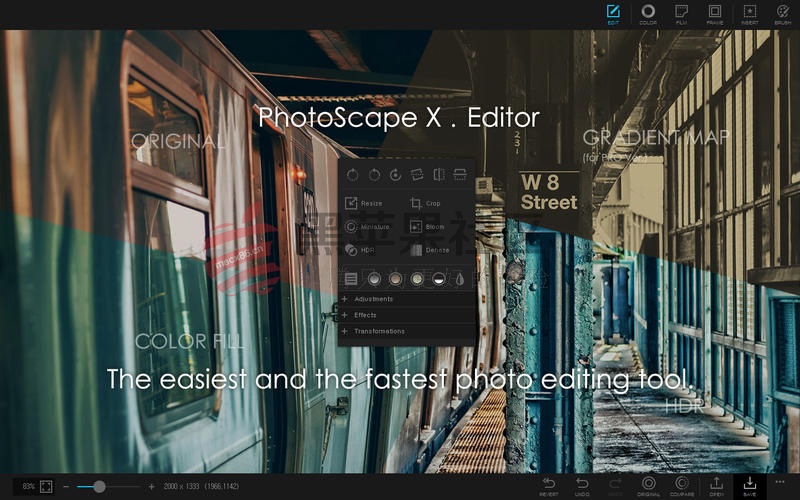Click the fit-to-screen icon

point(46,487)
